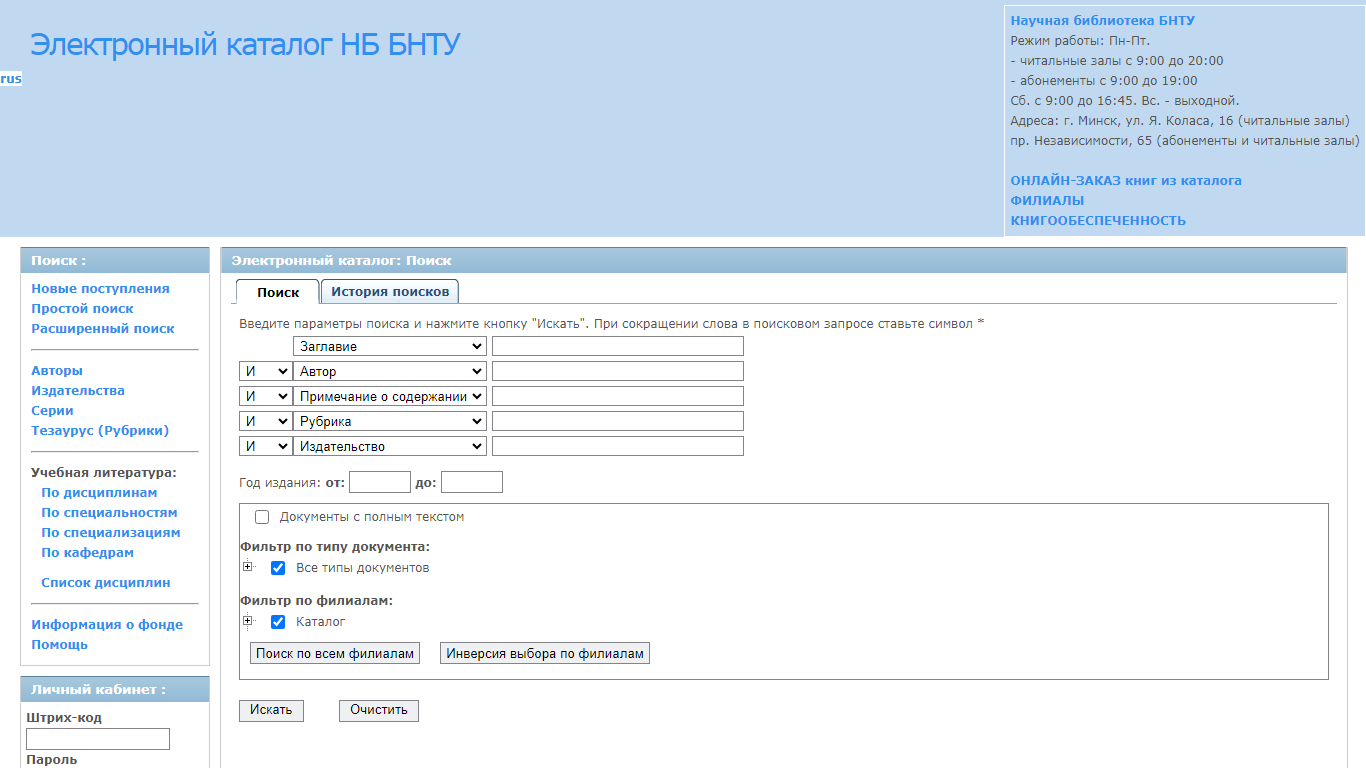
Task: Focus the Заглавие text input
Action: pos(618,346)
